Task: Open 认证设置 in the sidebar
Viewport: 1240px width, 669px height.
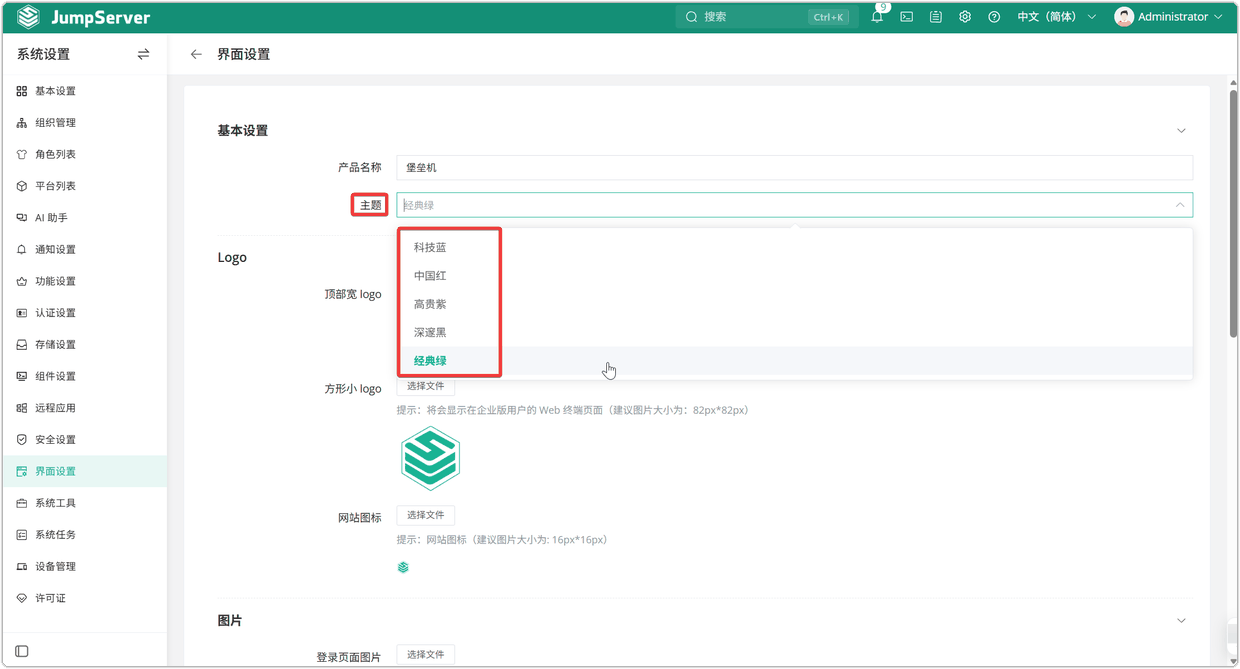Action: 84,313
